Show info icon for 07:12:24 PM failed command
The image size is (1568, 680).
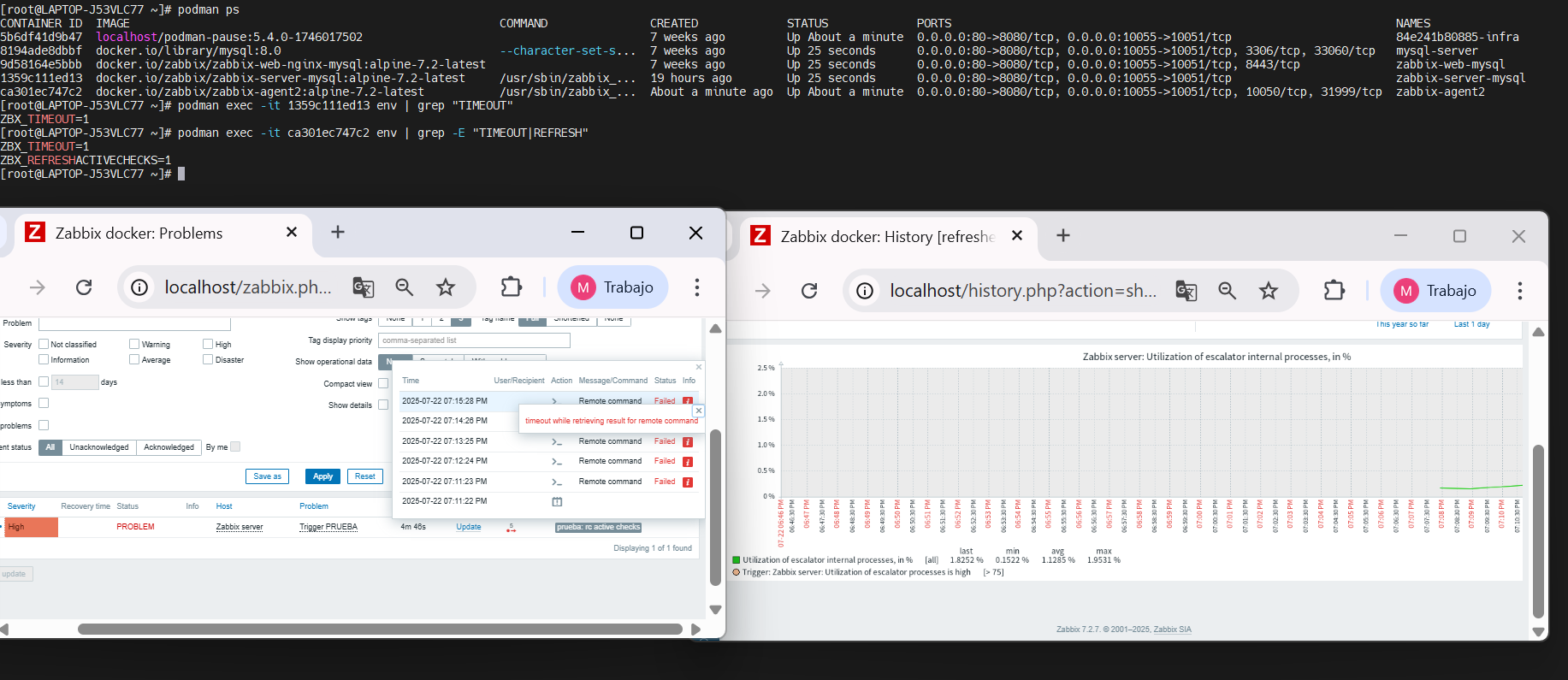coord(687,462)
